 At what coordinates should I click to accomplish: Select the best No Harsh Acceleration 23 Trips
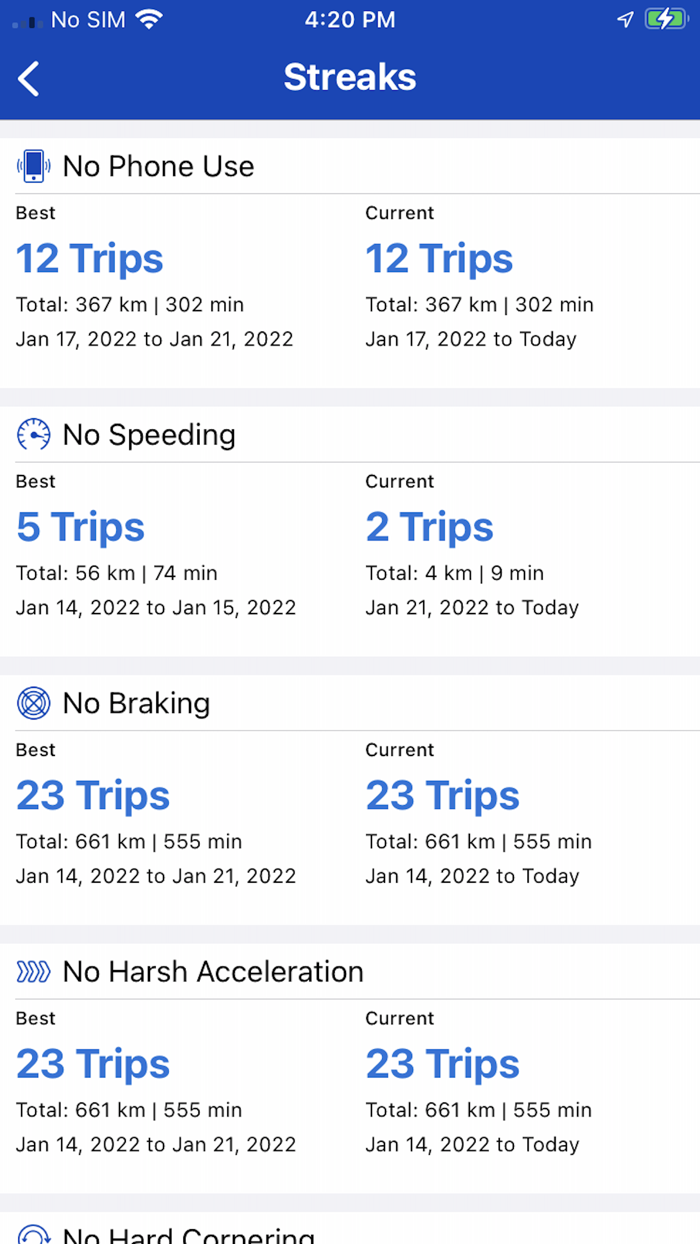point(93,1063)
